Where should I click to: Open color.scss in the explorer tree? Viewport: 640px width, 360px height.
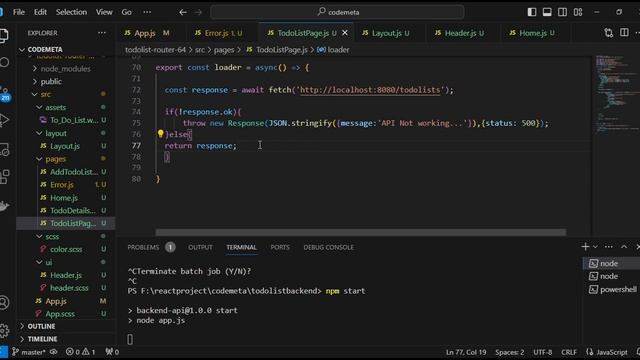click(x=66, y=249)
